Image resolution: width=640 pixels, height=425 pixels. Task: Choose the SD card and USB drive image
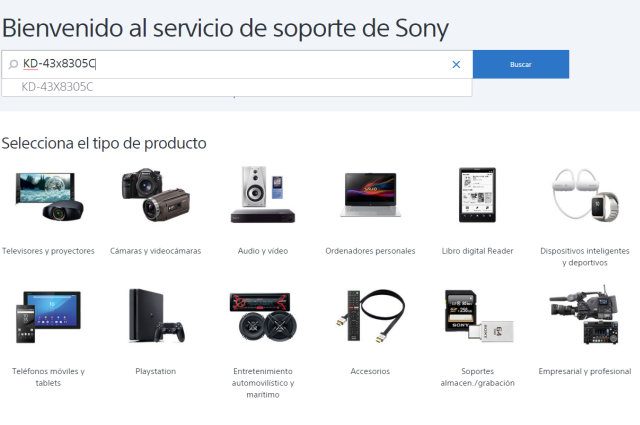tap(478, 316)
